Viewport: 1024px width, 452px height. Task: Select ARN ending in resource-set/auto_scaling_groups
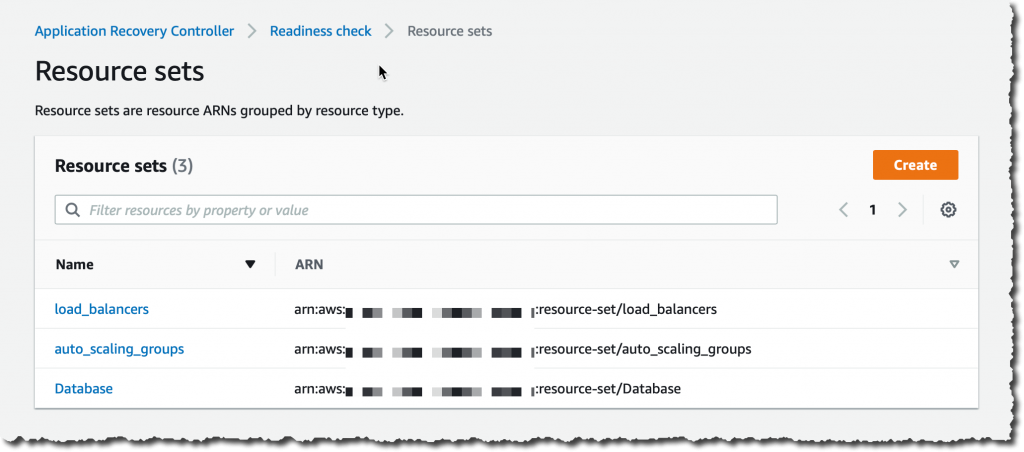point(522,349)
